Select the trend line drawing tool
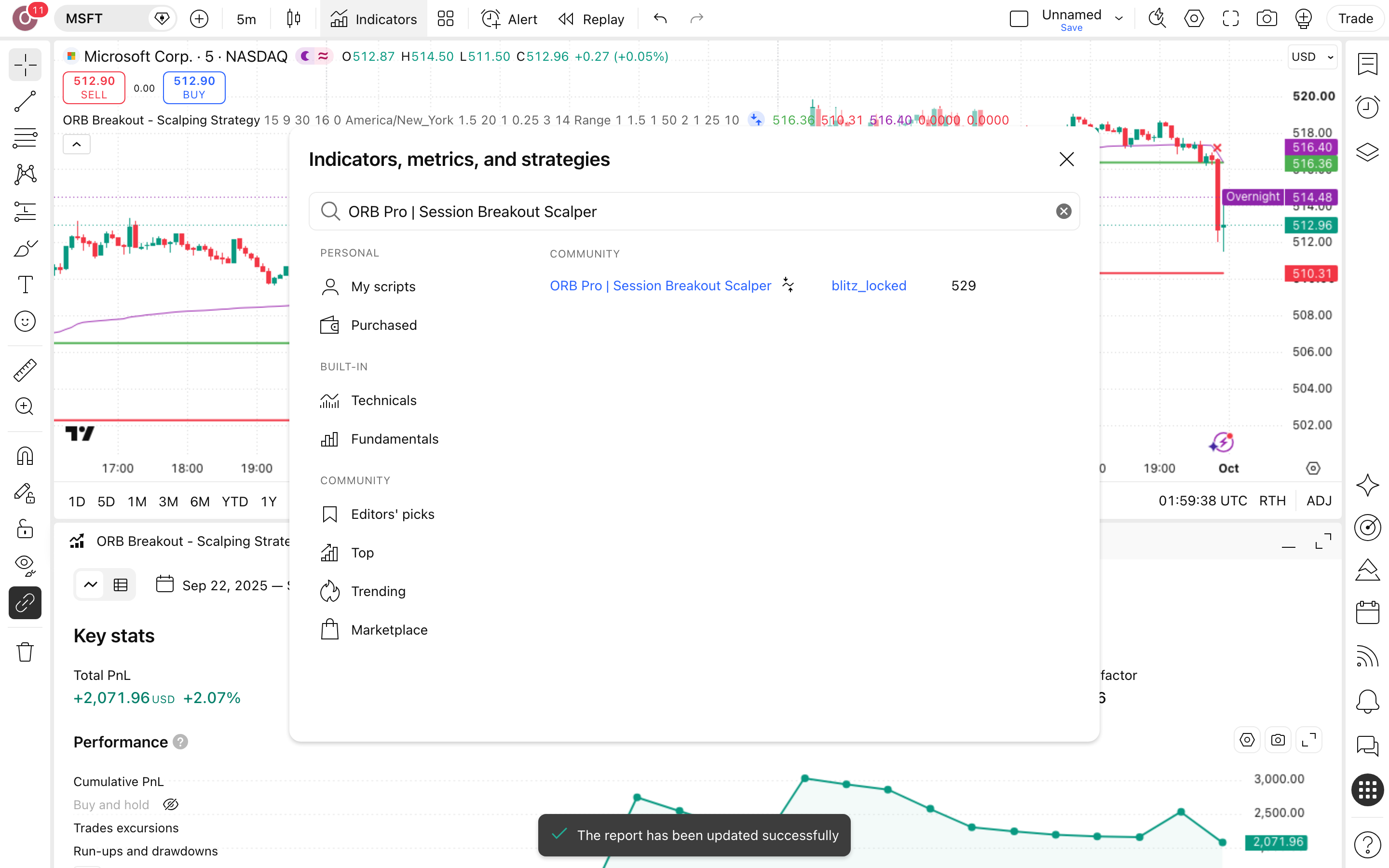The height and width of the screenshot is (868, 1389). pyautogui.click(x=25, y=102)
